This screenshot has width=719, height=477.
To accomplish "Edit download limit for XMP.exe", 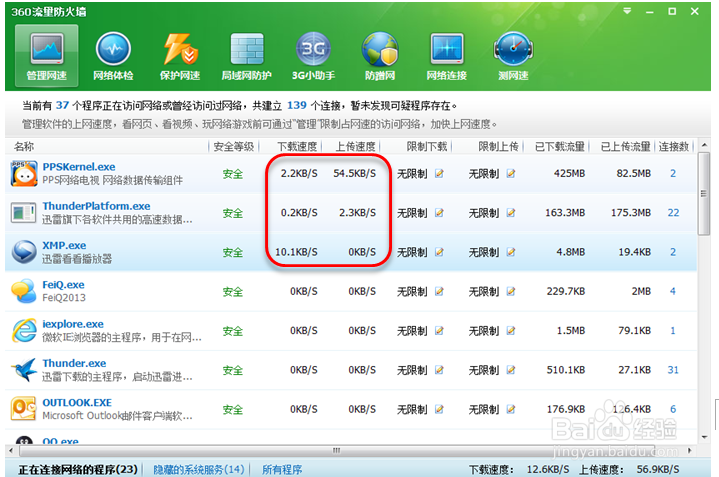I will click(x=439, y=252).
